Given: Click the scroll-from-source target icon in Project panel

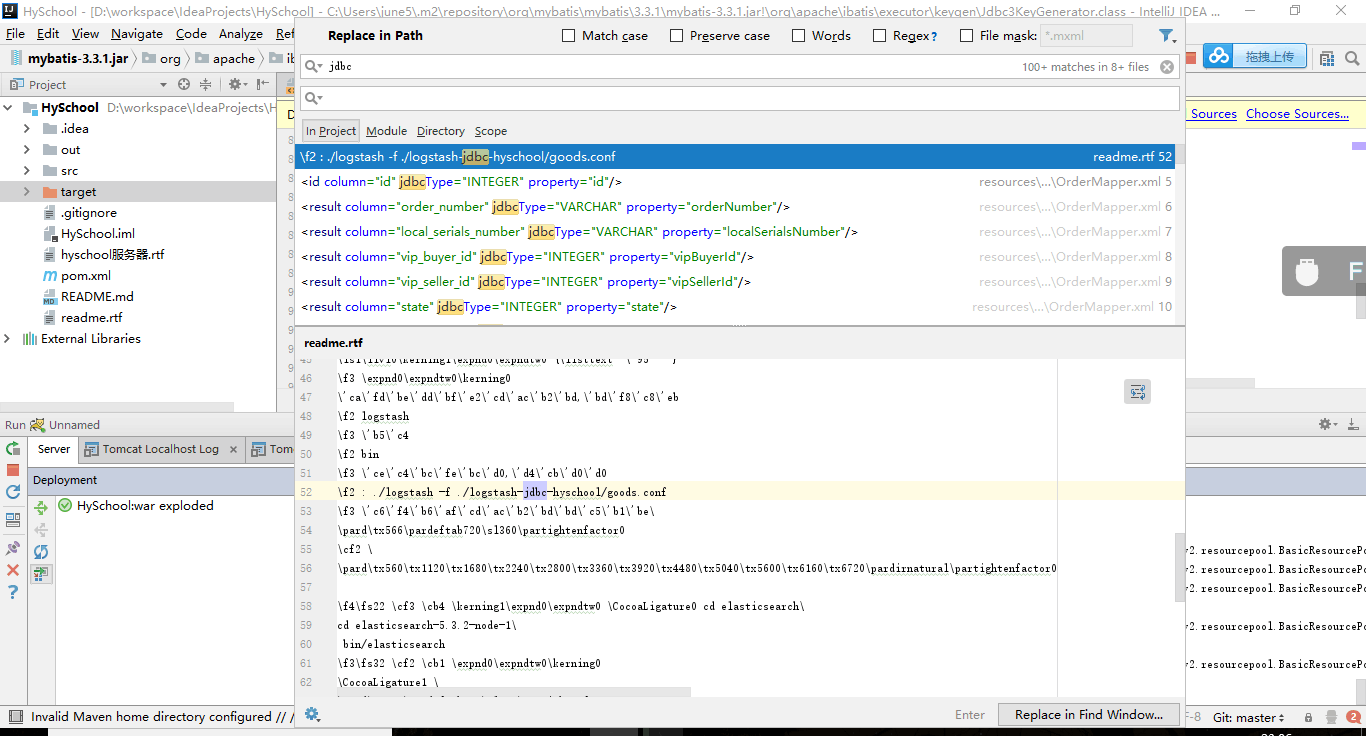Looking at the screenshot, I should point(184,85).
